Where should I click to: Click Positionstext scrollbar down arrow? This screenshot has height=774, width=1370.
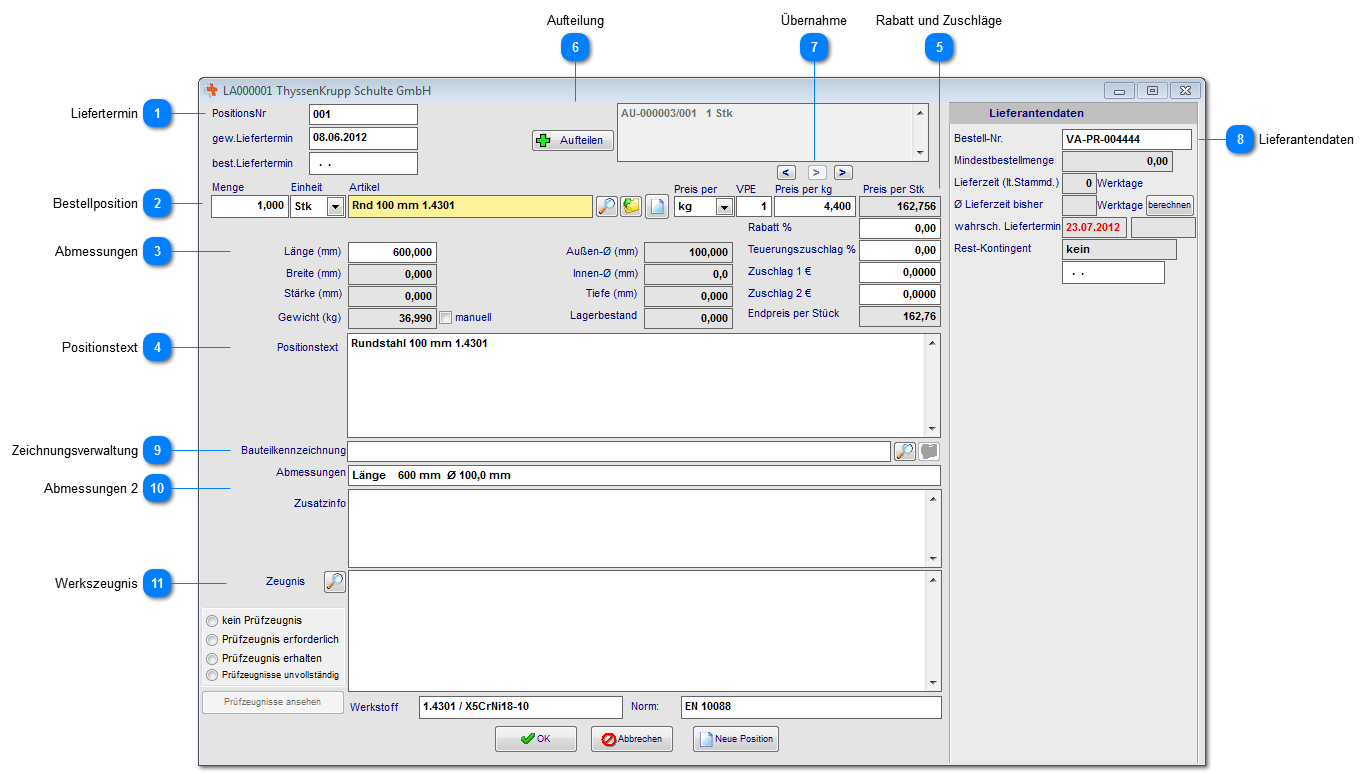click(x=933, y=428)
